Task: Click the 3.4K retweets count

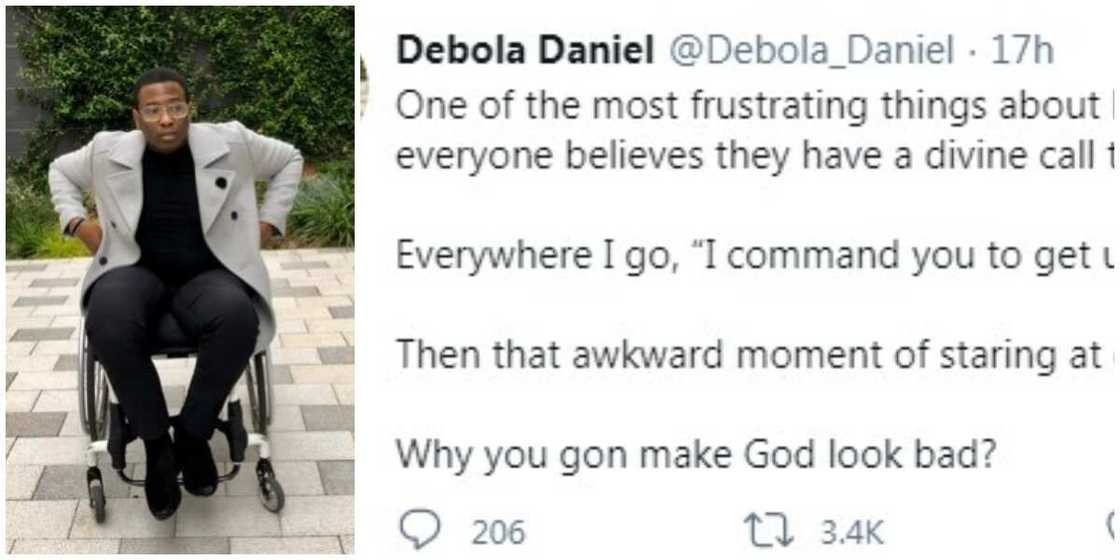Action: (x=850, y=531)
